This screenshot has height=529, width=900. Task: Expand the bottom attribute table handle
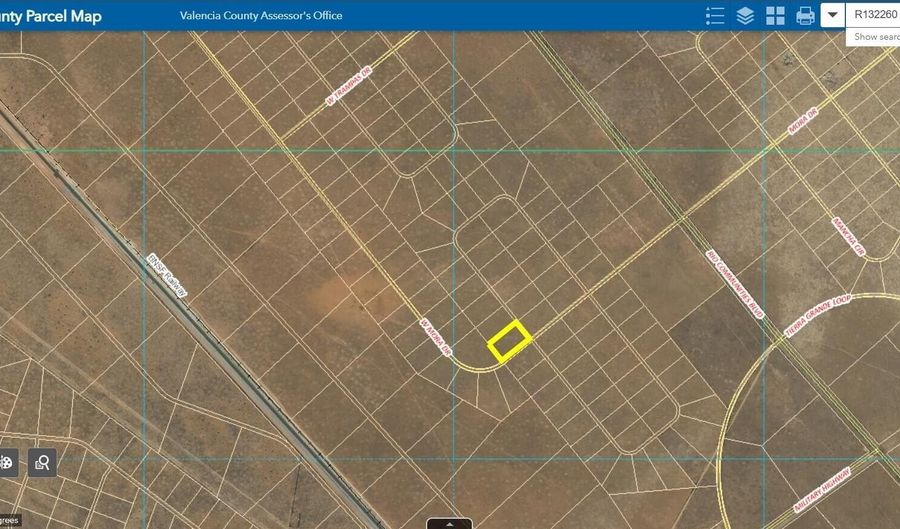(x=449, y=524)
